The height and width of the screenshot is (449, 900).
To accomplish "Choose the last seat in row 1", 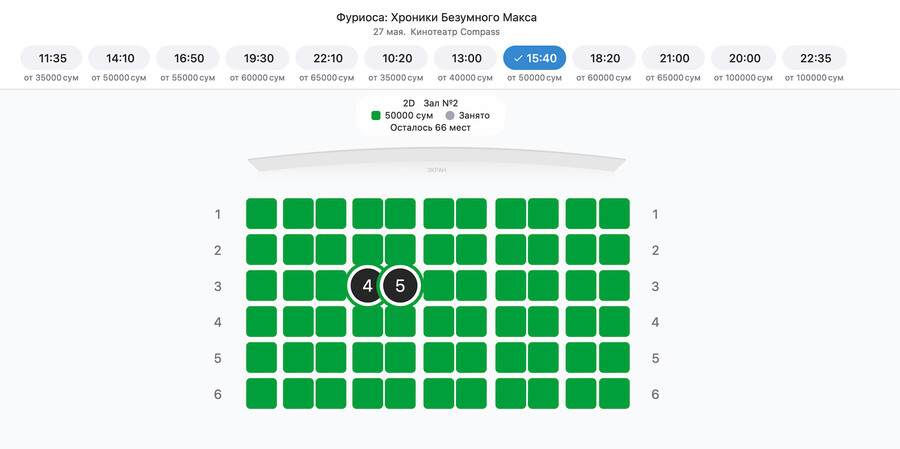I will (x=614, y=214).
